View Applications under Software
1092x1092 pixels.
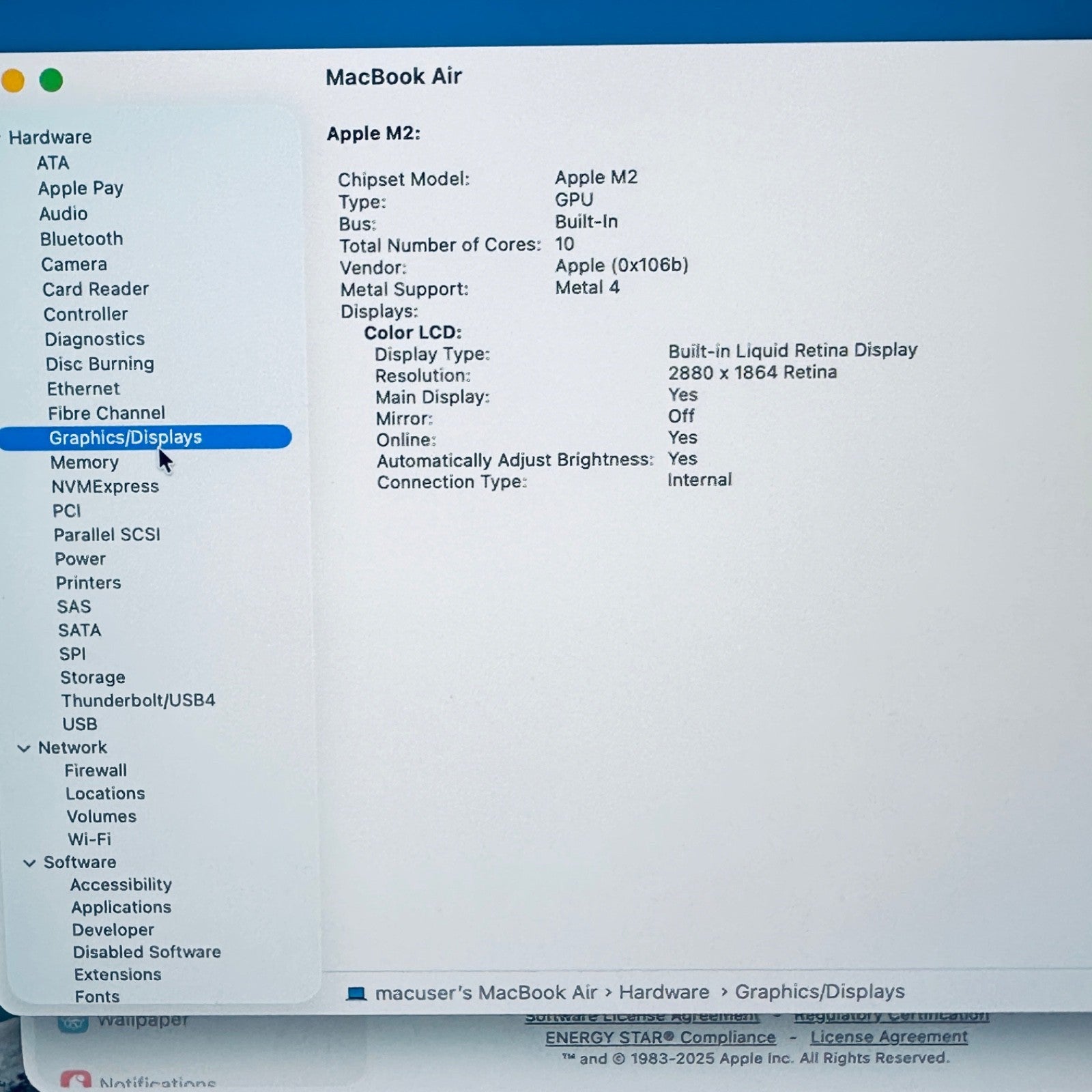click(x=121, y=906)
